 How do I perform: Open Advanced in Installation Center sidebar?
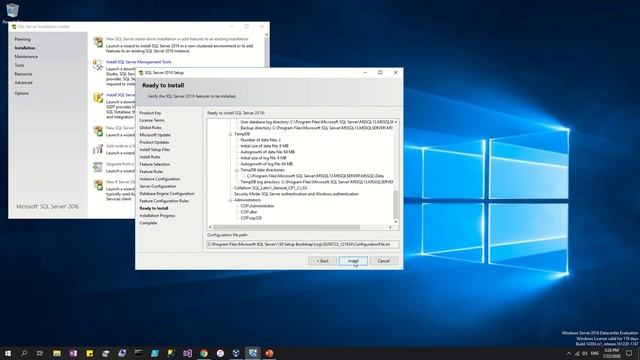[23, 82]
